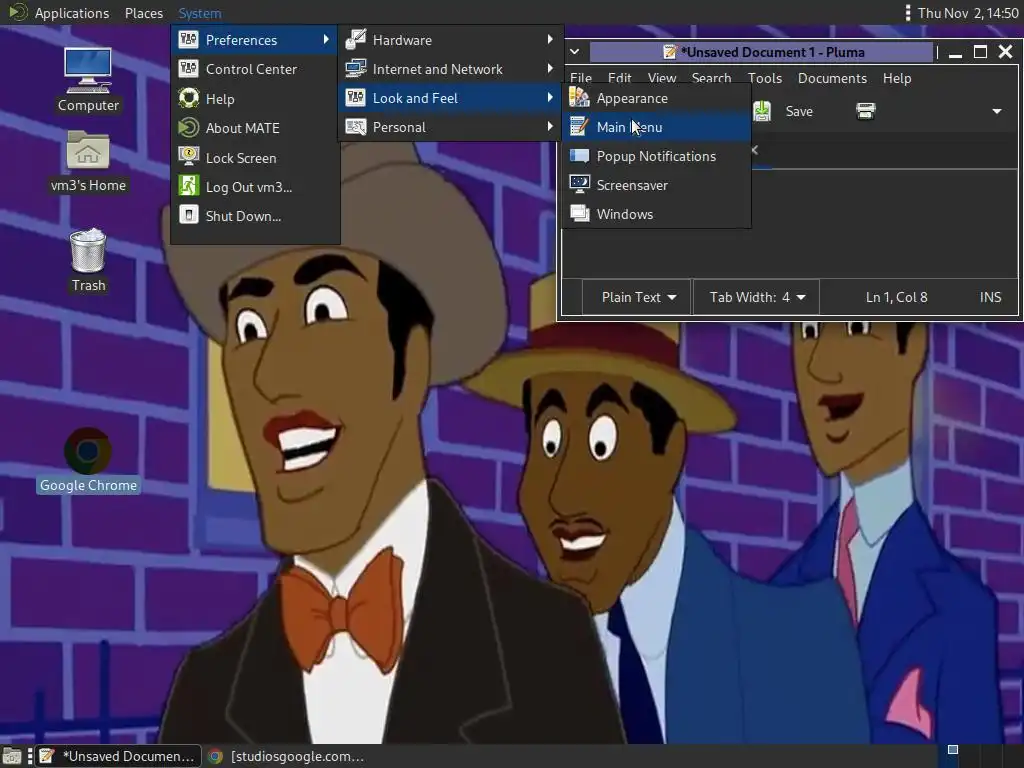Click the Help lifebuoy icon

[189, 98]
